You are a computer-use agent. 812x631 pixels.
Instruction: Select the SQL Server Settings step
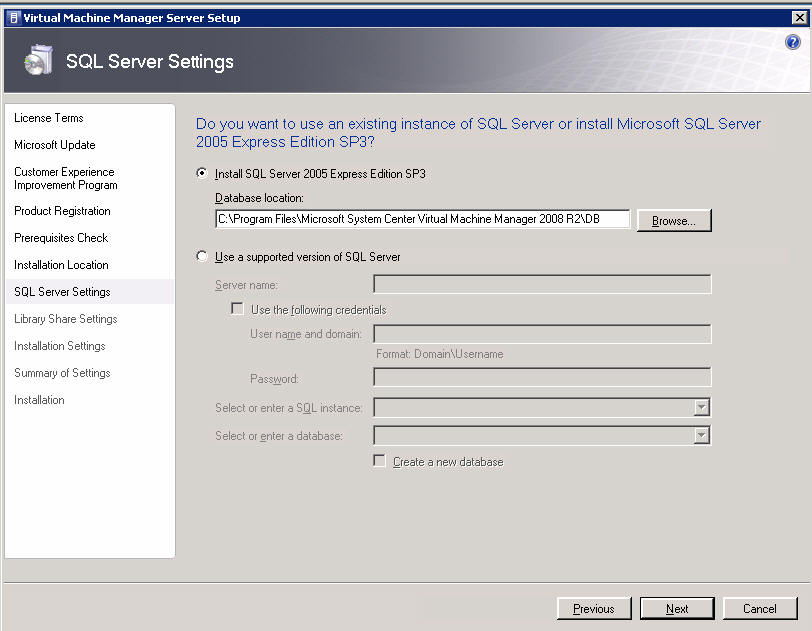pyautogui.click(x=90, y=292)
